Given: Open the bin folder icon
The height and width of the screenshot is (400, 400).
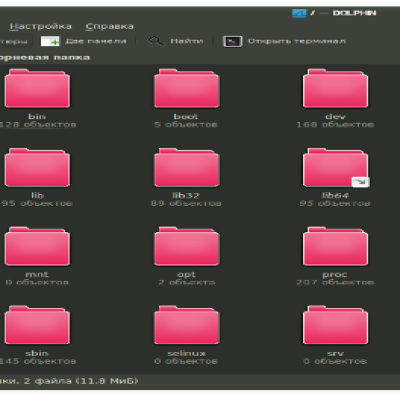Looking at the screenshot, I should [x=37, y=88].
